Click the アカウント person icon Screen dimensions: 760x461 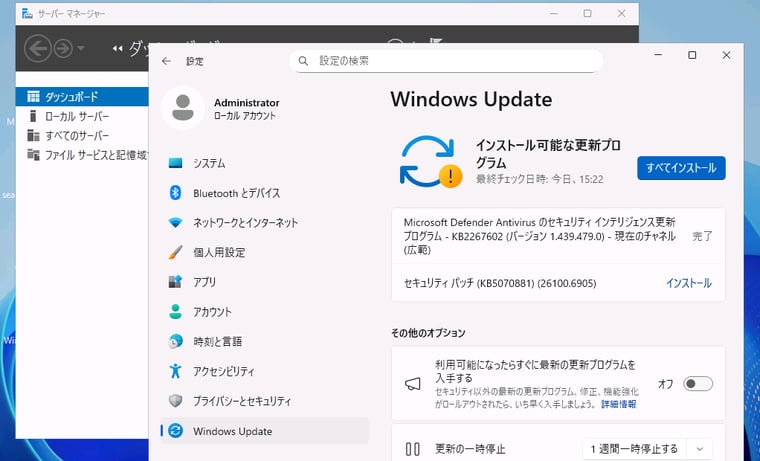point(175,312)
